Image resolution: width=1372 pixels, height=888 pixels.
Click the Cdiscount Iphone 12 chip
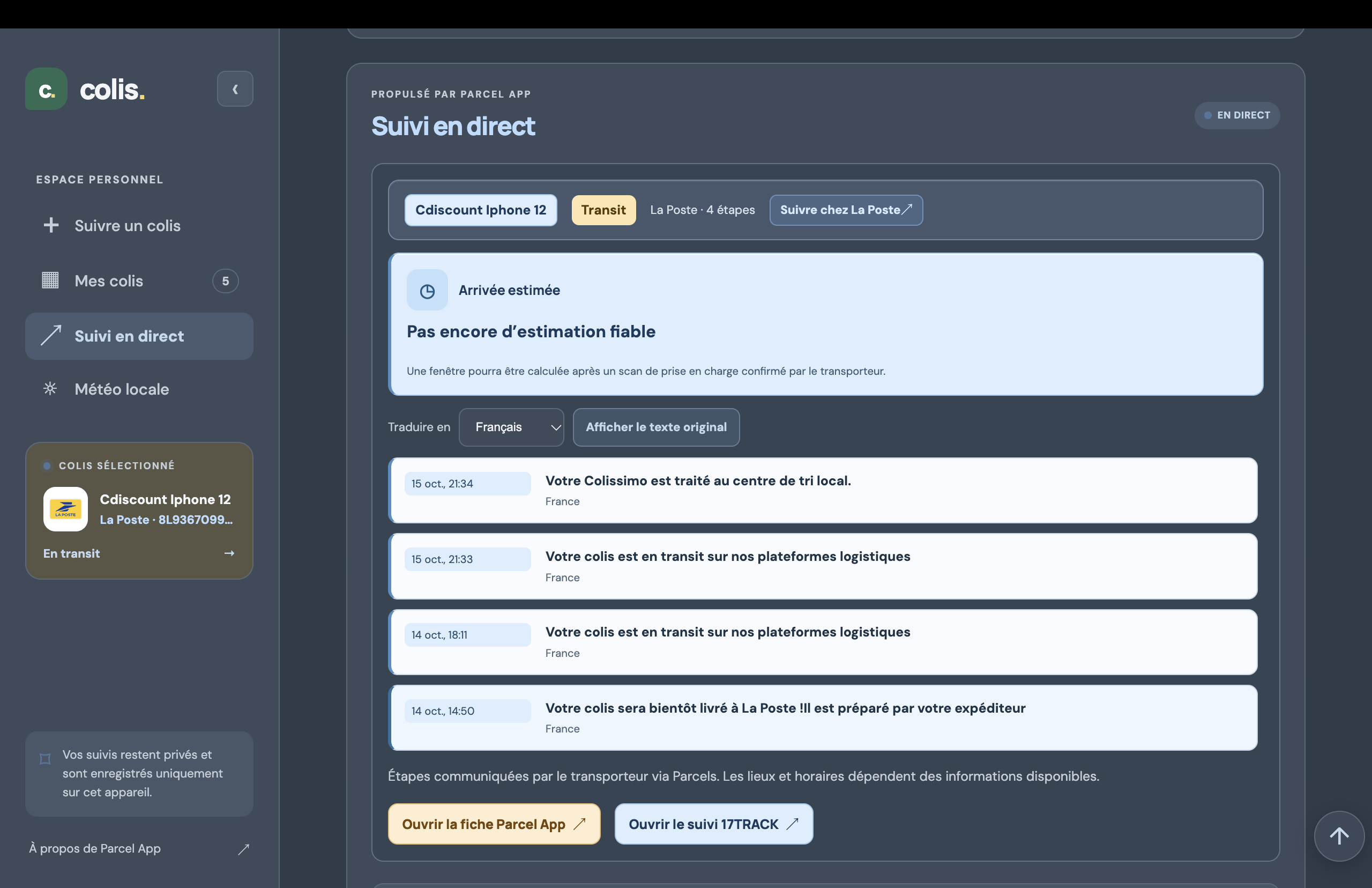click(481, 210)
